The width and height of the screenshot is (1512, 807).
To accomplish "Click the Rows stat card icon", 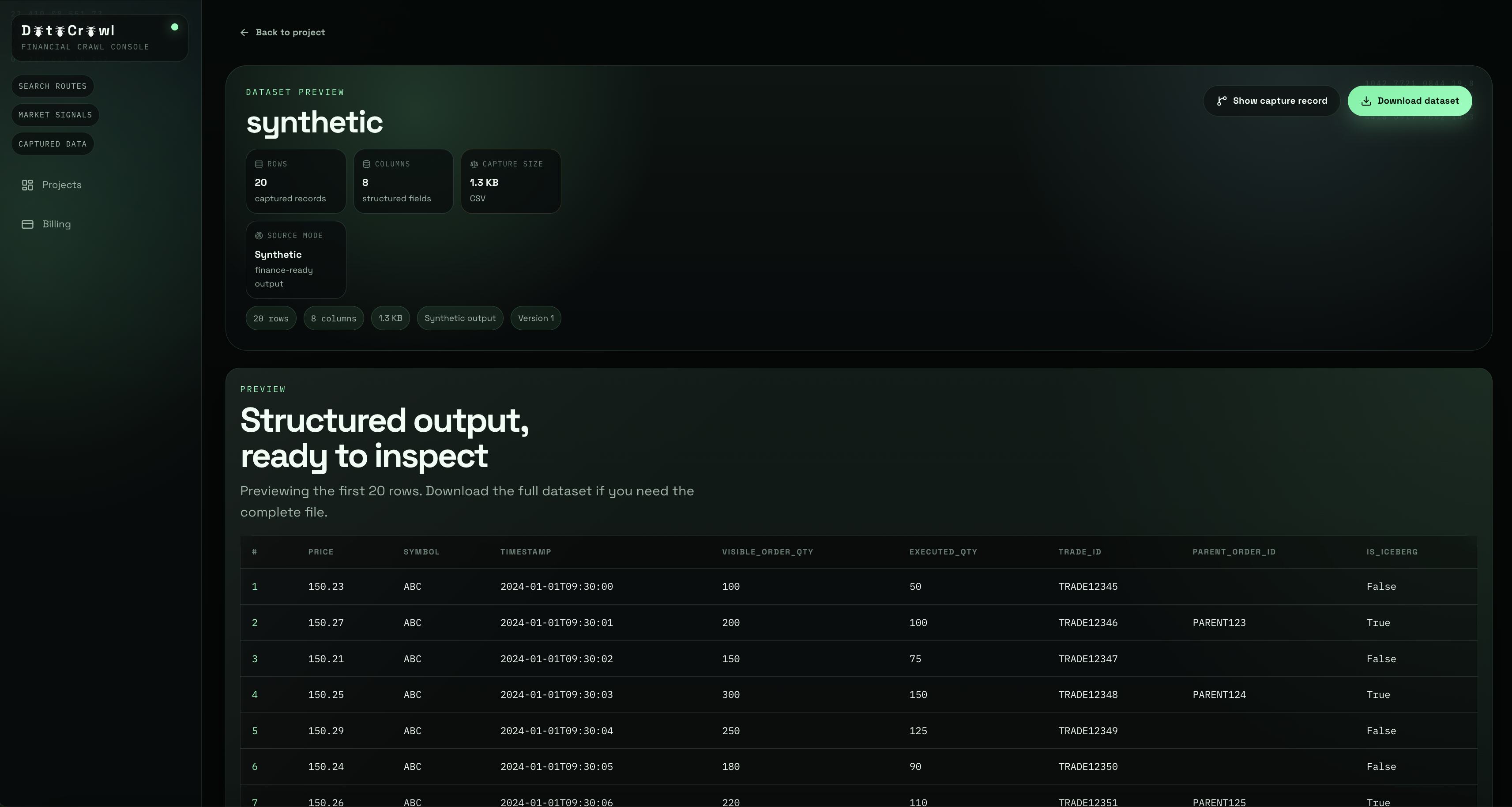I will pos(259,164).
